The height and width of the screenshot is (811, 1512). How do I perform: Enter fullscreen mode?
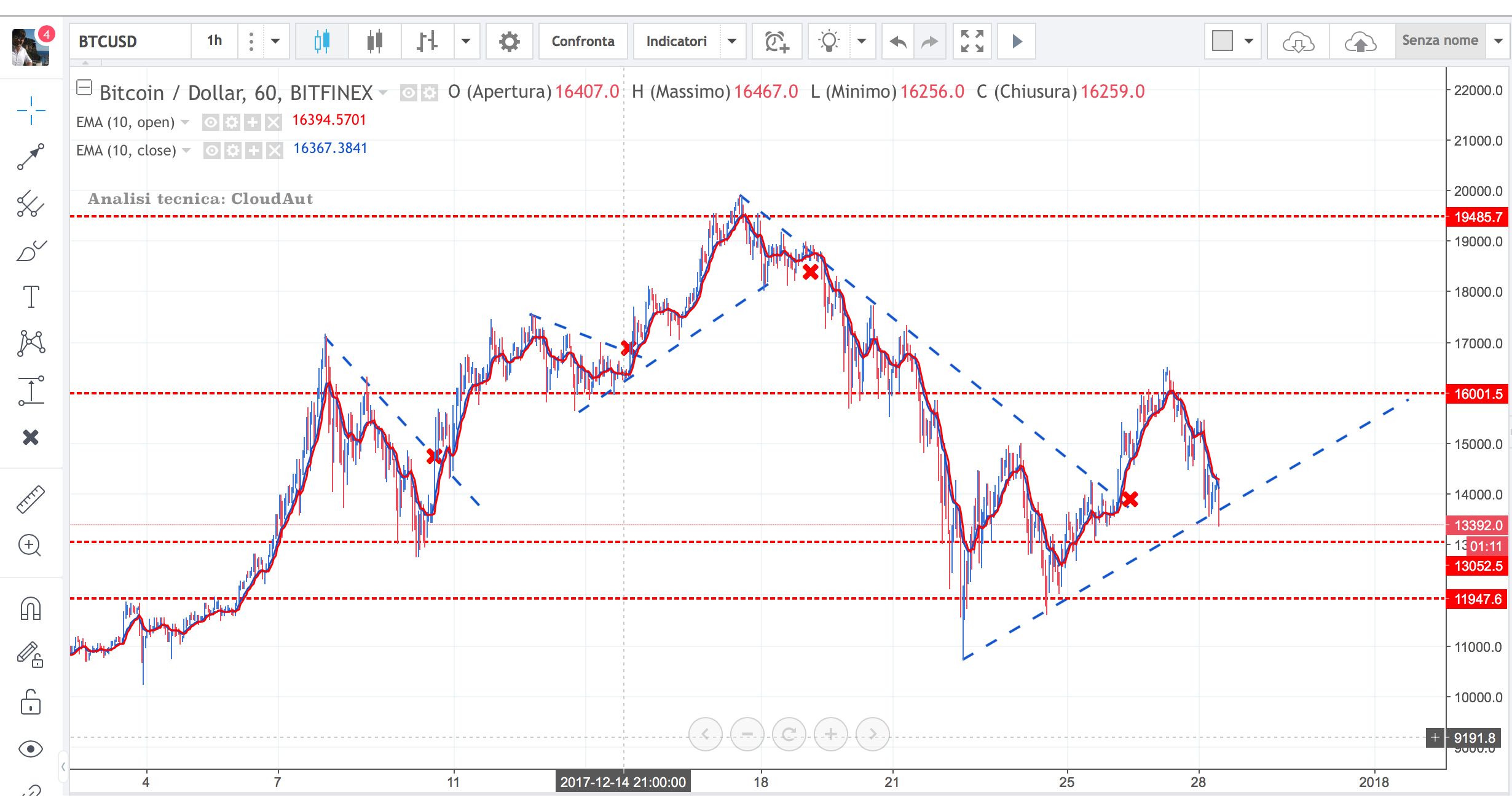972,41
